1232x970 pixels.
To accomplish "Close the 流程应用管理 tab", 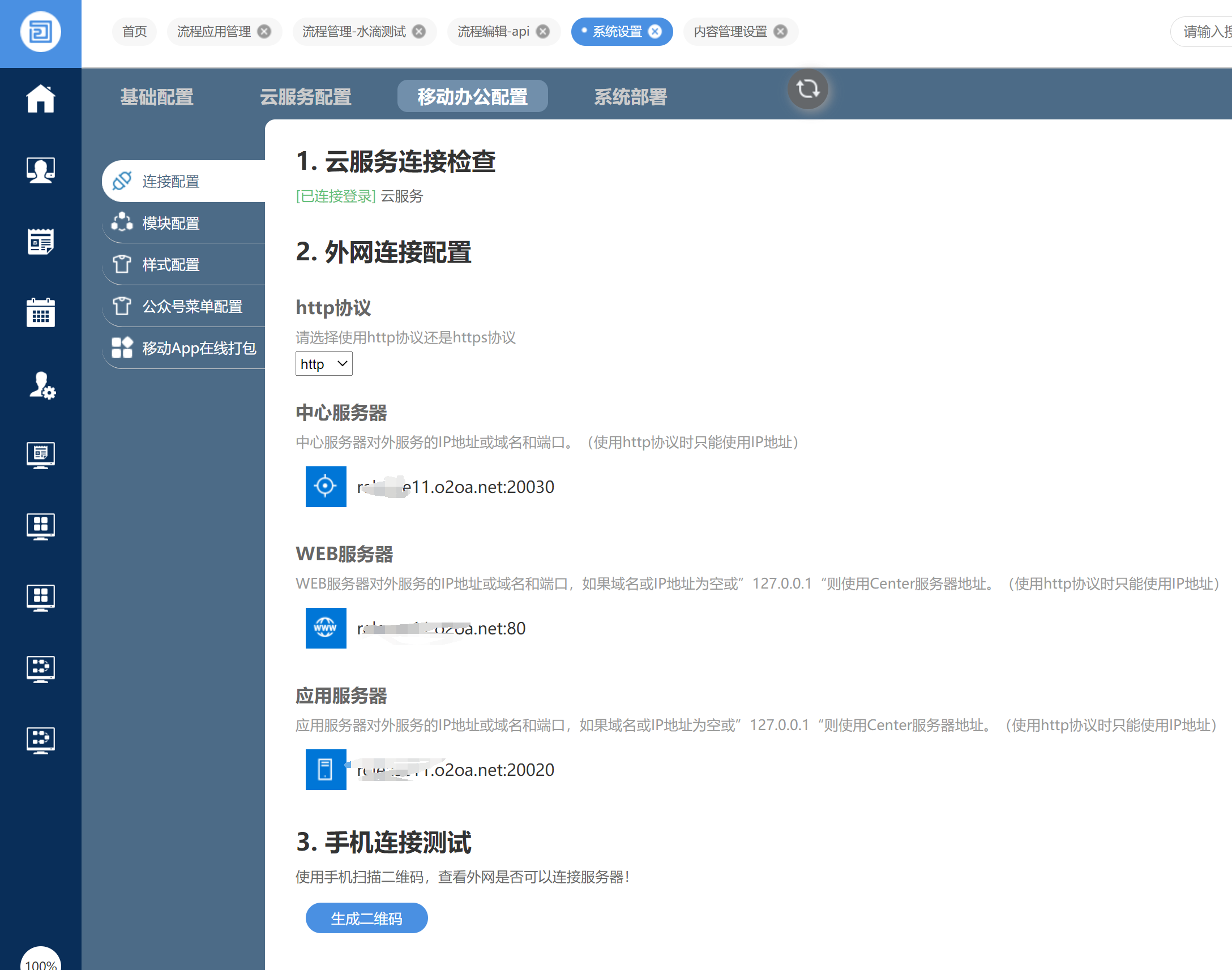I will 264,32.
